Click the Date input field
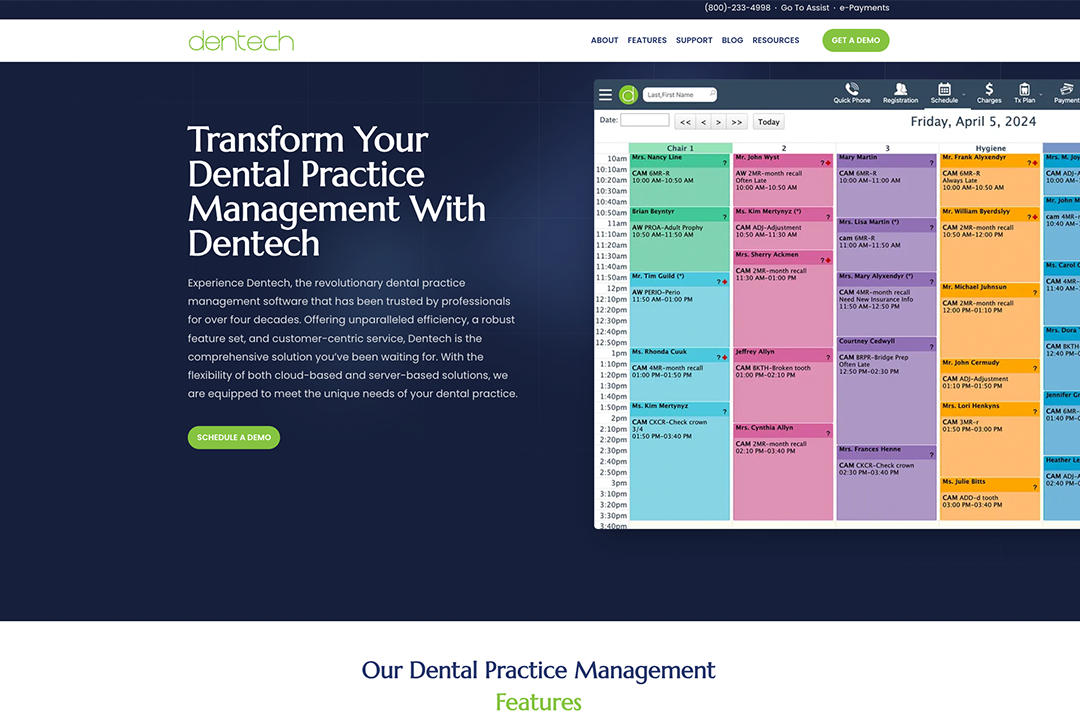This screenshot has width=1080, height=720. [645, 120]
